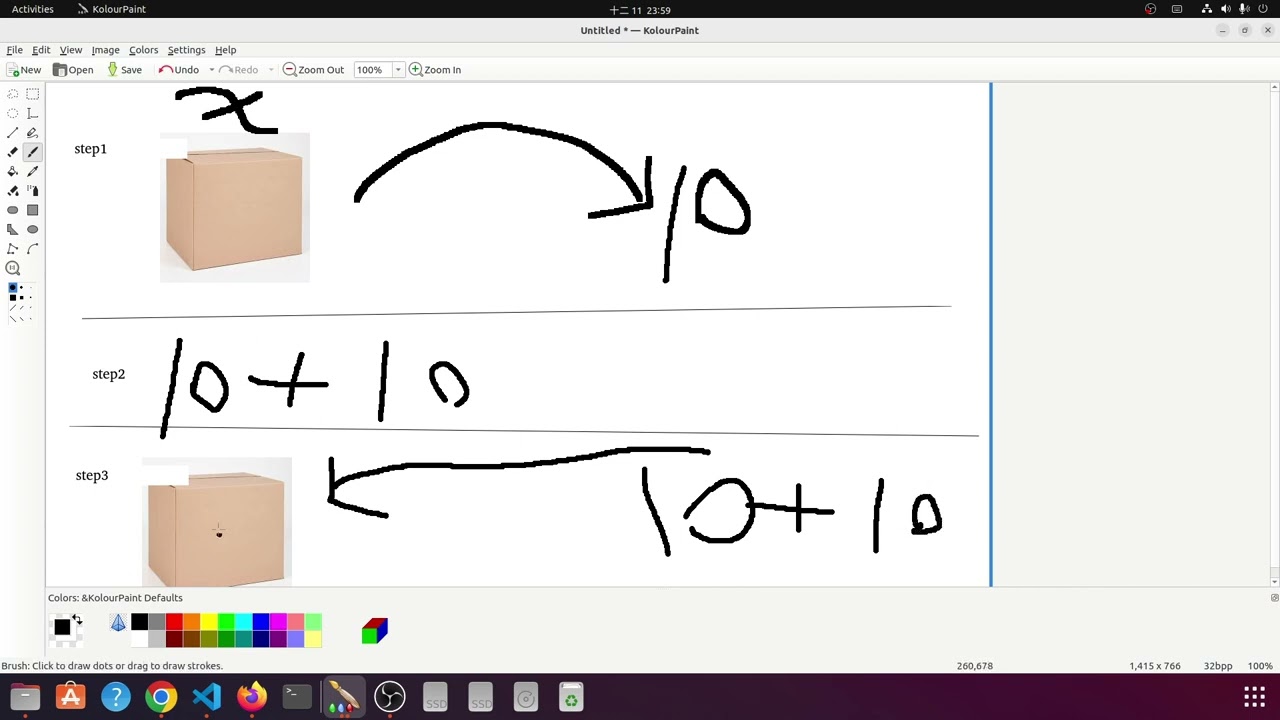This screenshot has height=720, width=1280.
Task: Select the Rectangle tool
Action: [32, 210]
